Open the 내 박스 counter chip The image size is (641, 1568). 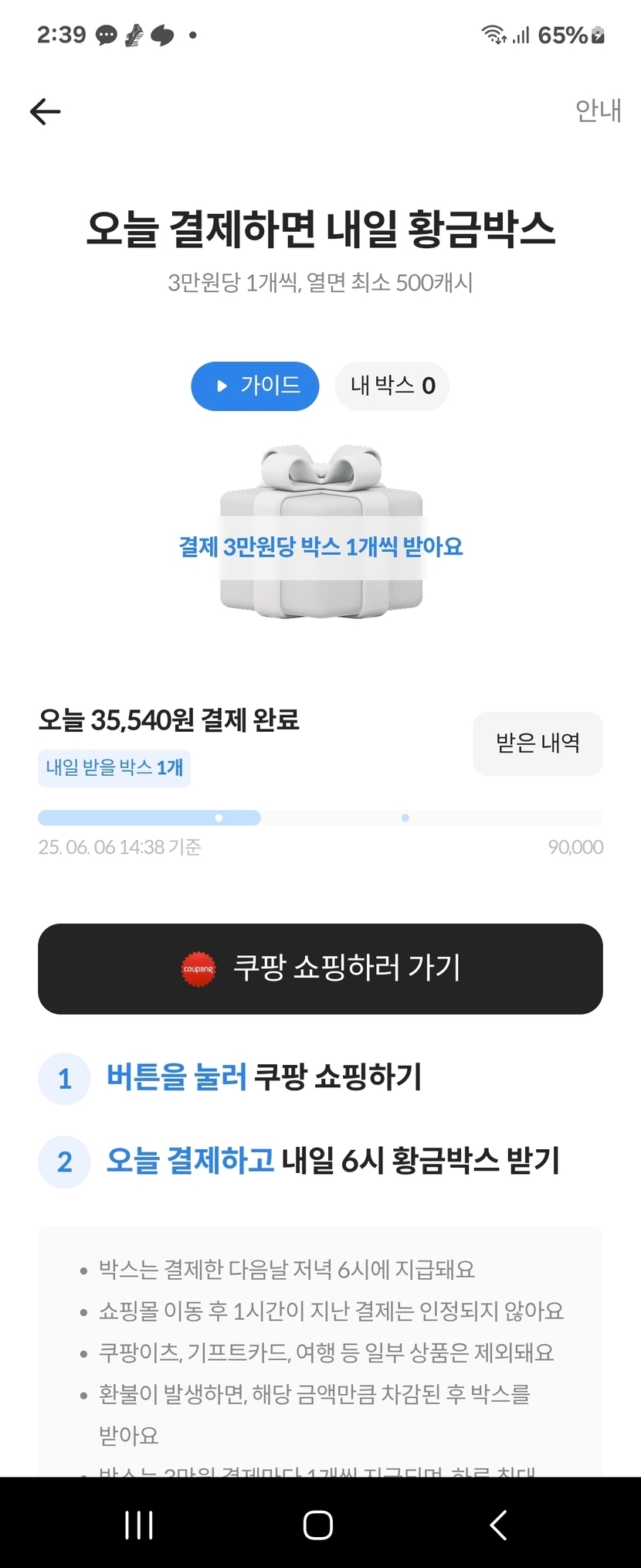(x=392, y=386)
